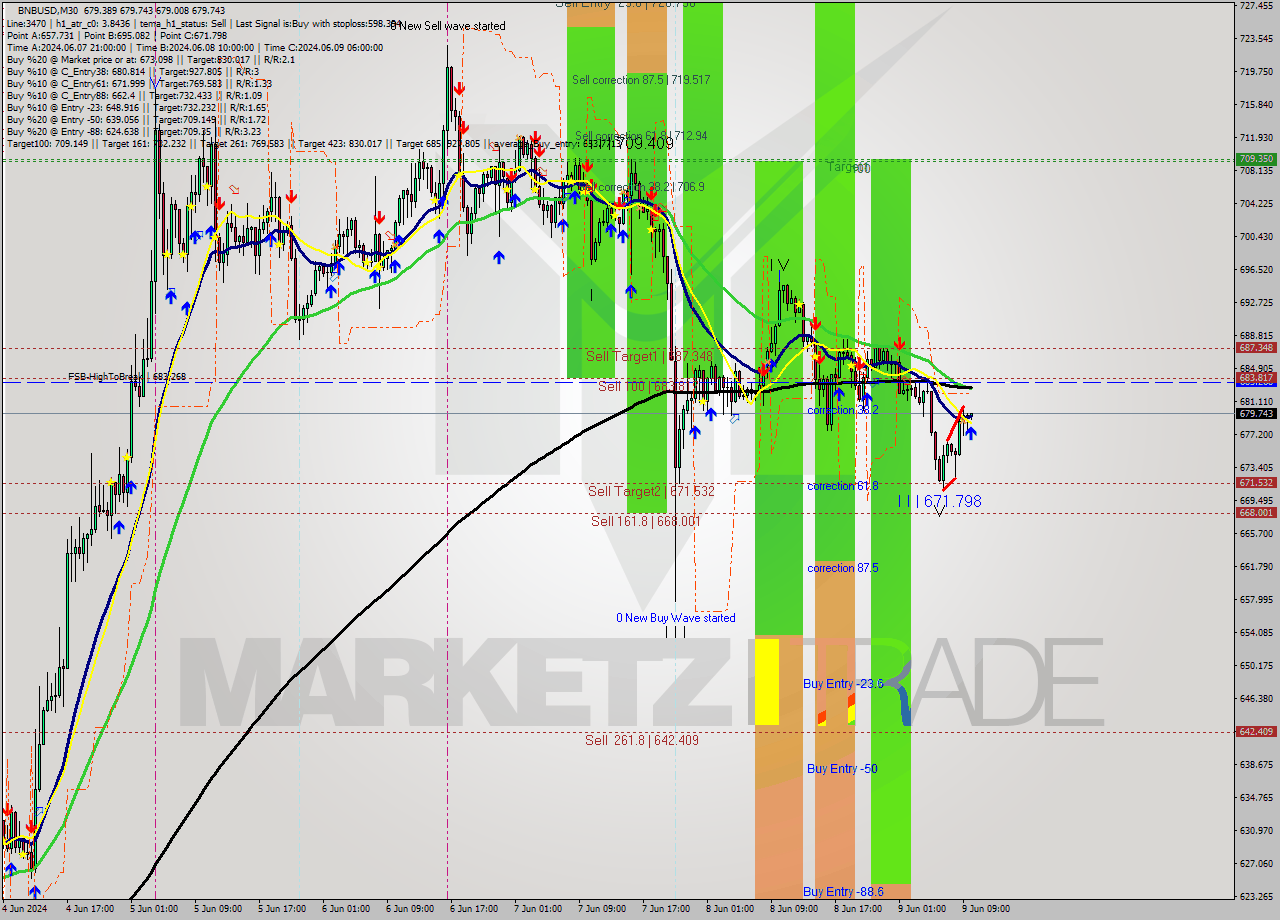Select the 'Sell Target2 | 671.532' label

click(651, 491)
